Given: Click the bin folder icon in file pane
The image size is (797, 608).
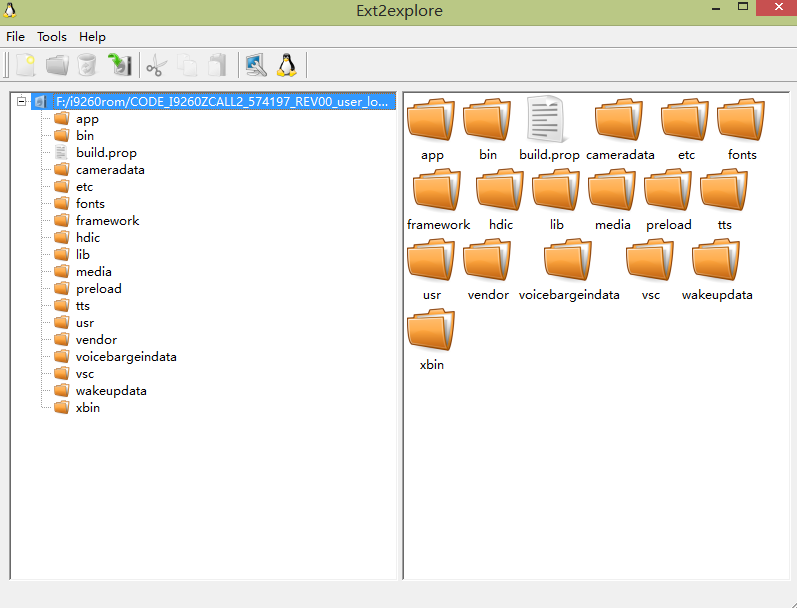Looking at the screenshot, I should click(487, 120).
